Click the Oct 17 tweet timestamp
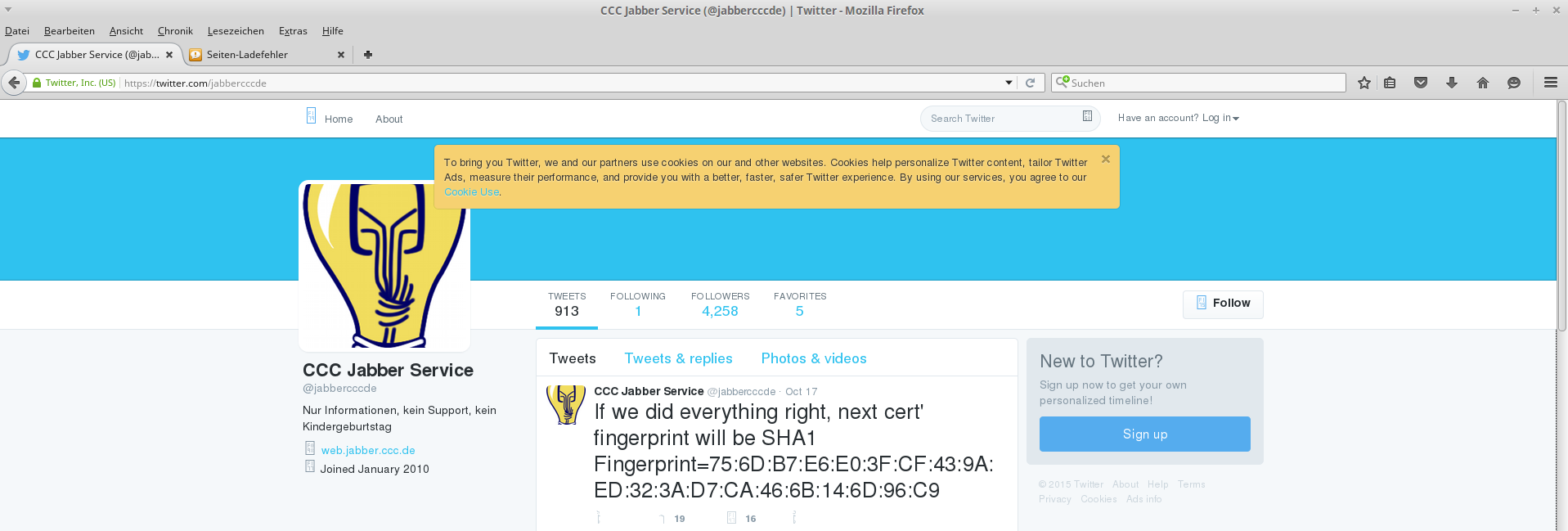Image resolution: width=1568 pixels, height=531 pixels. (x=801, y=392)
